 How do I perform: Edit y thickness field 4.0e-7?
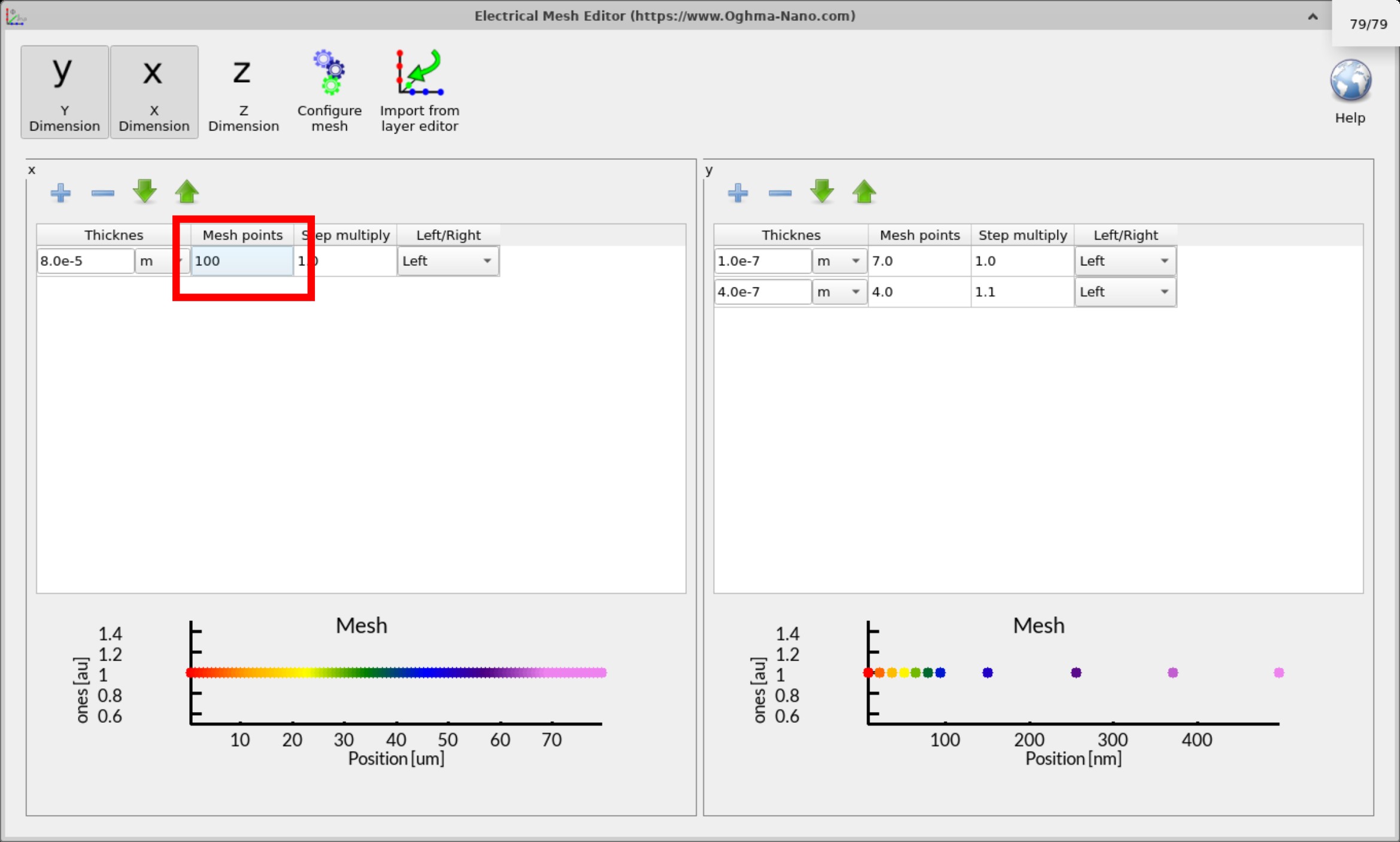[762, 292]
